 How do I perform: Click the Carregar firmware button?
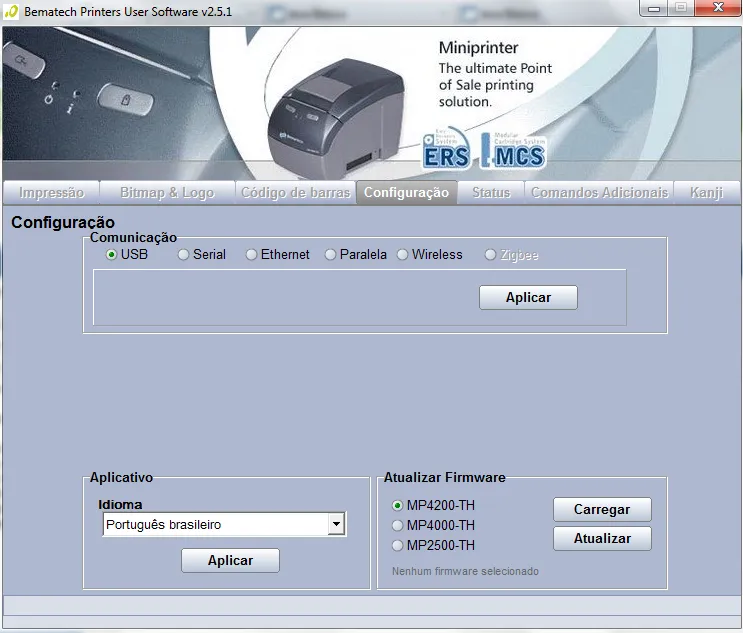[x=602, y=509]
